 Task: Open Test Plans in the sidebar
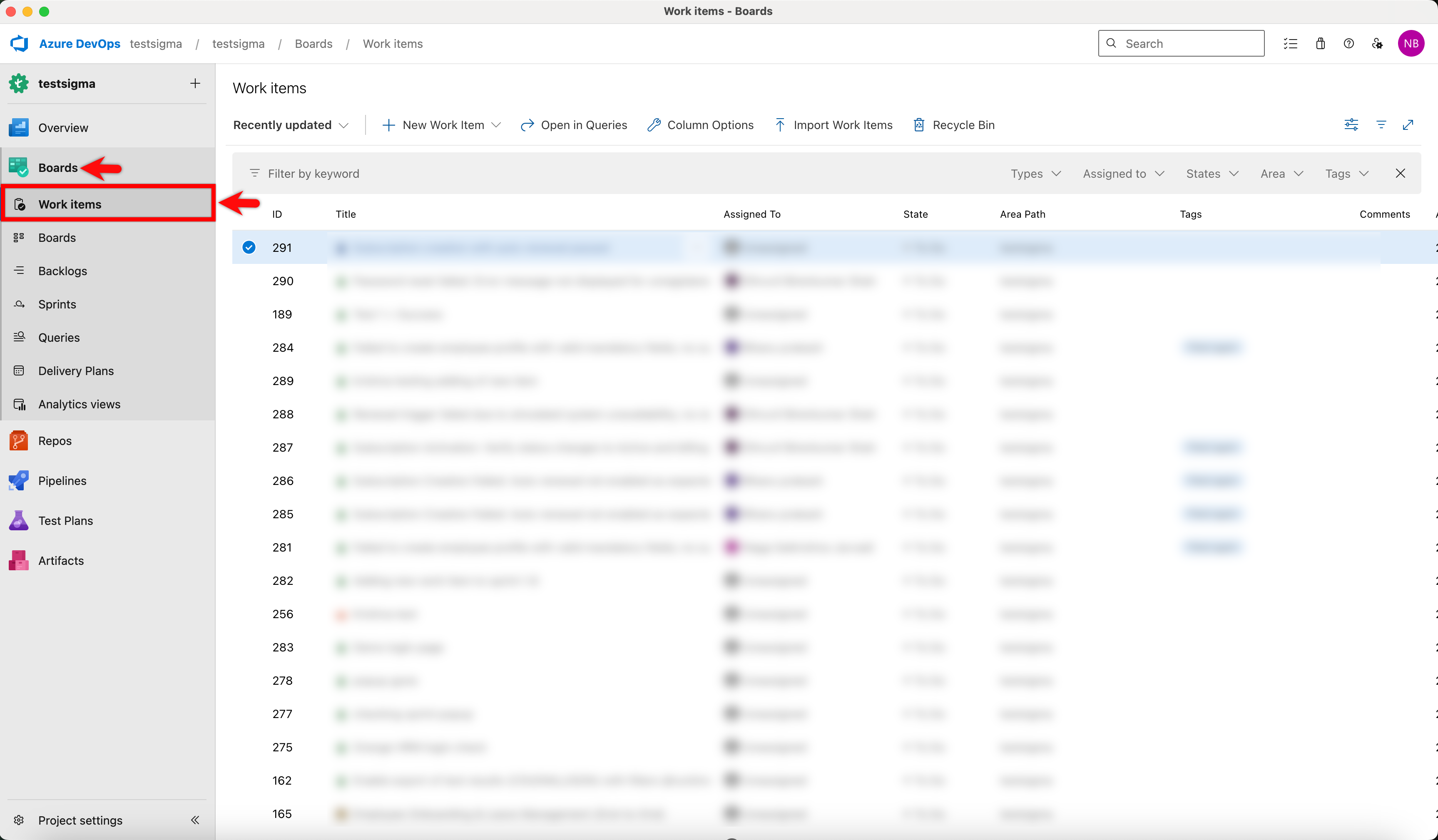65,520
